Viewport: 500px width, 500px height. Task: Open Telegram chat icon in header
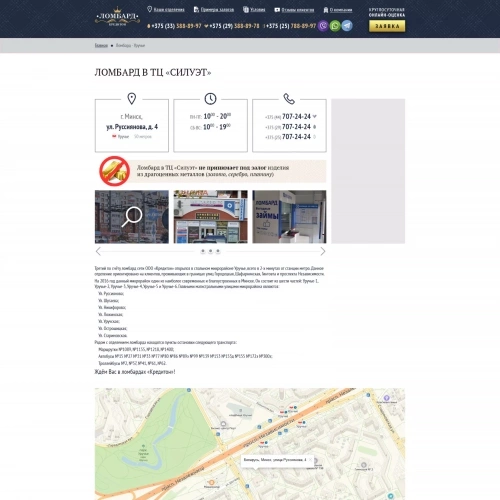coord(347,26)
